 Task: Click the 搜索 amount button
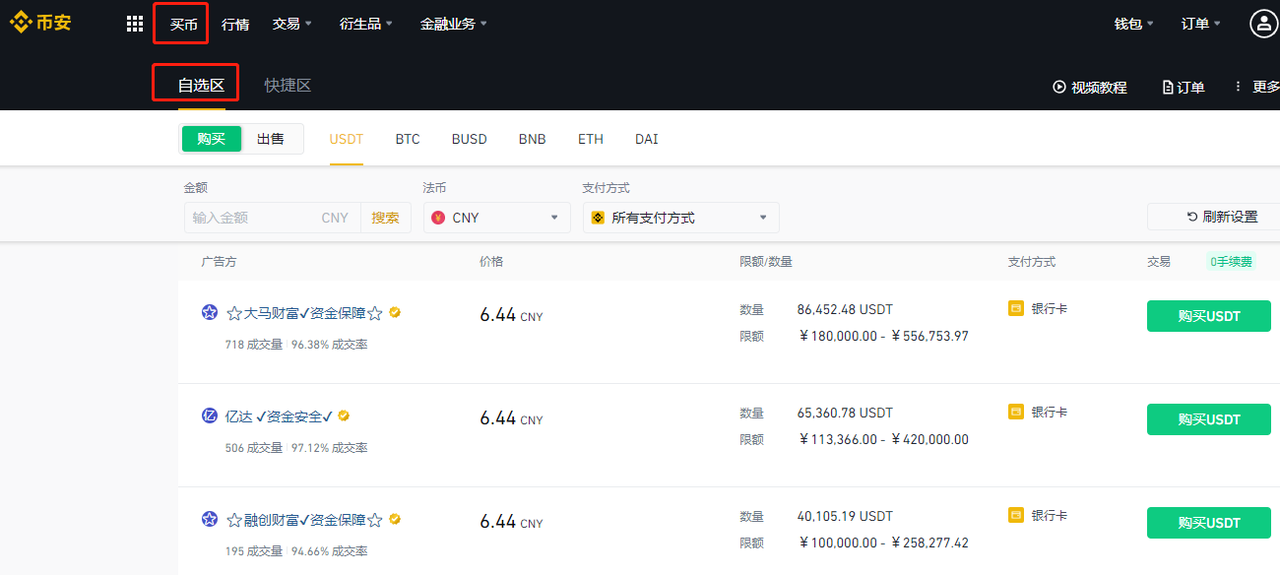385,217
